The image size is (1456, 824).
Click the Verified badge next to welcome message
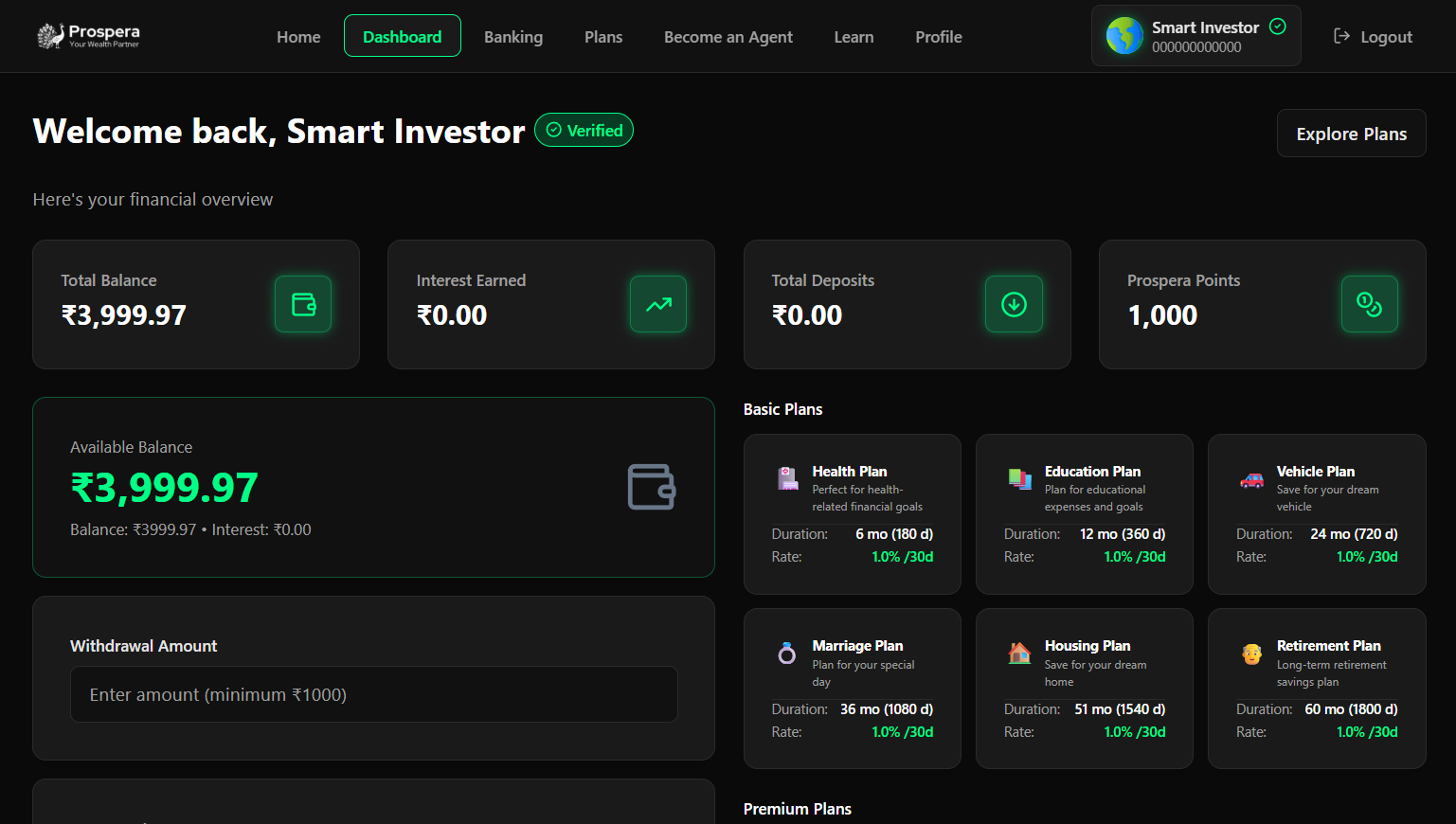pos(584,130)
